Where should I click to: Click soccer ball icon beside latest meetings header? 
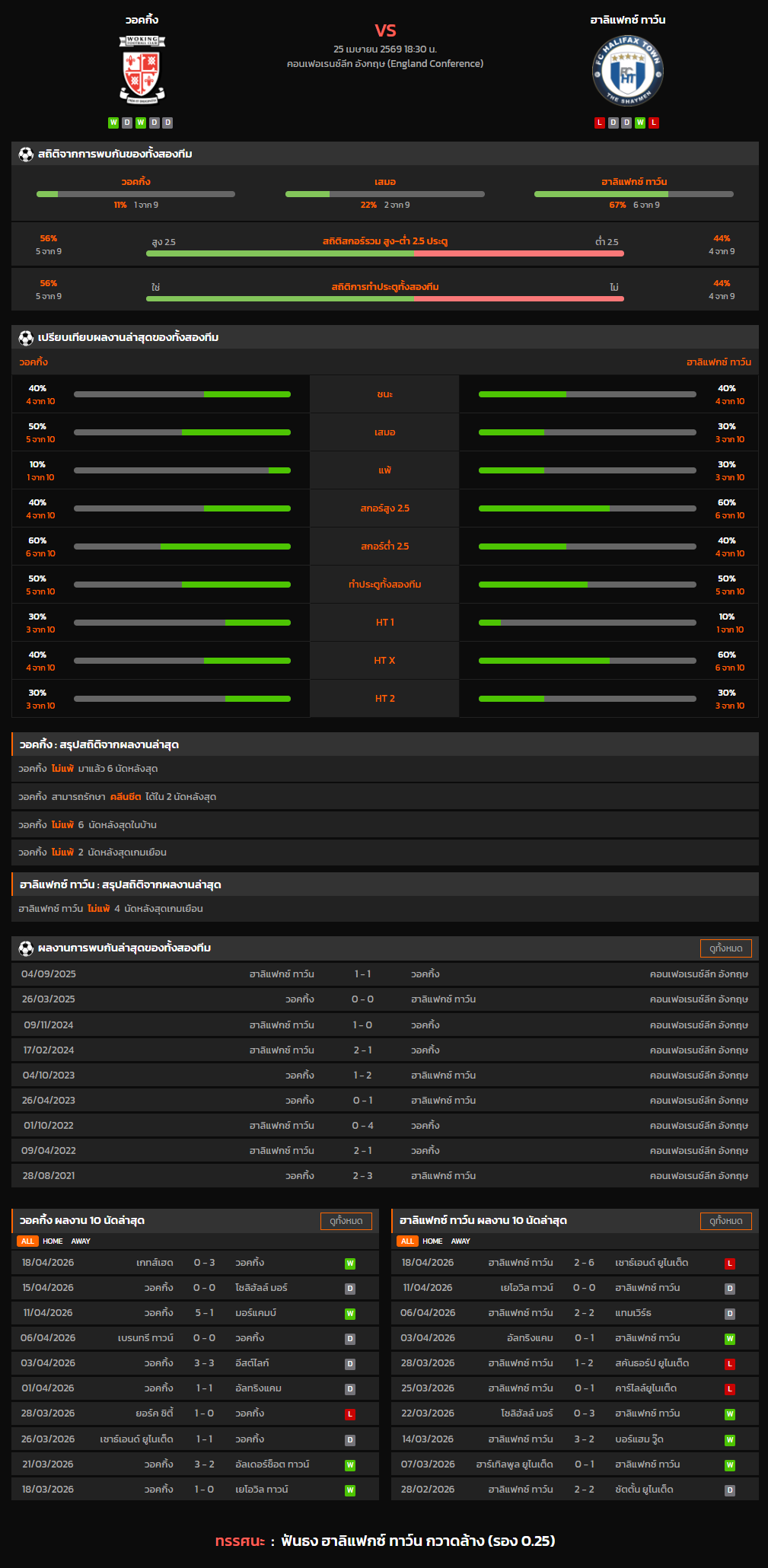pos(26,948)
